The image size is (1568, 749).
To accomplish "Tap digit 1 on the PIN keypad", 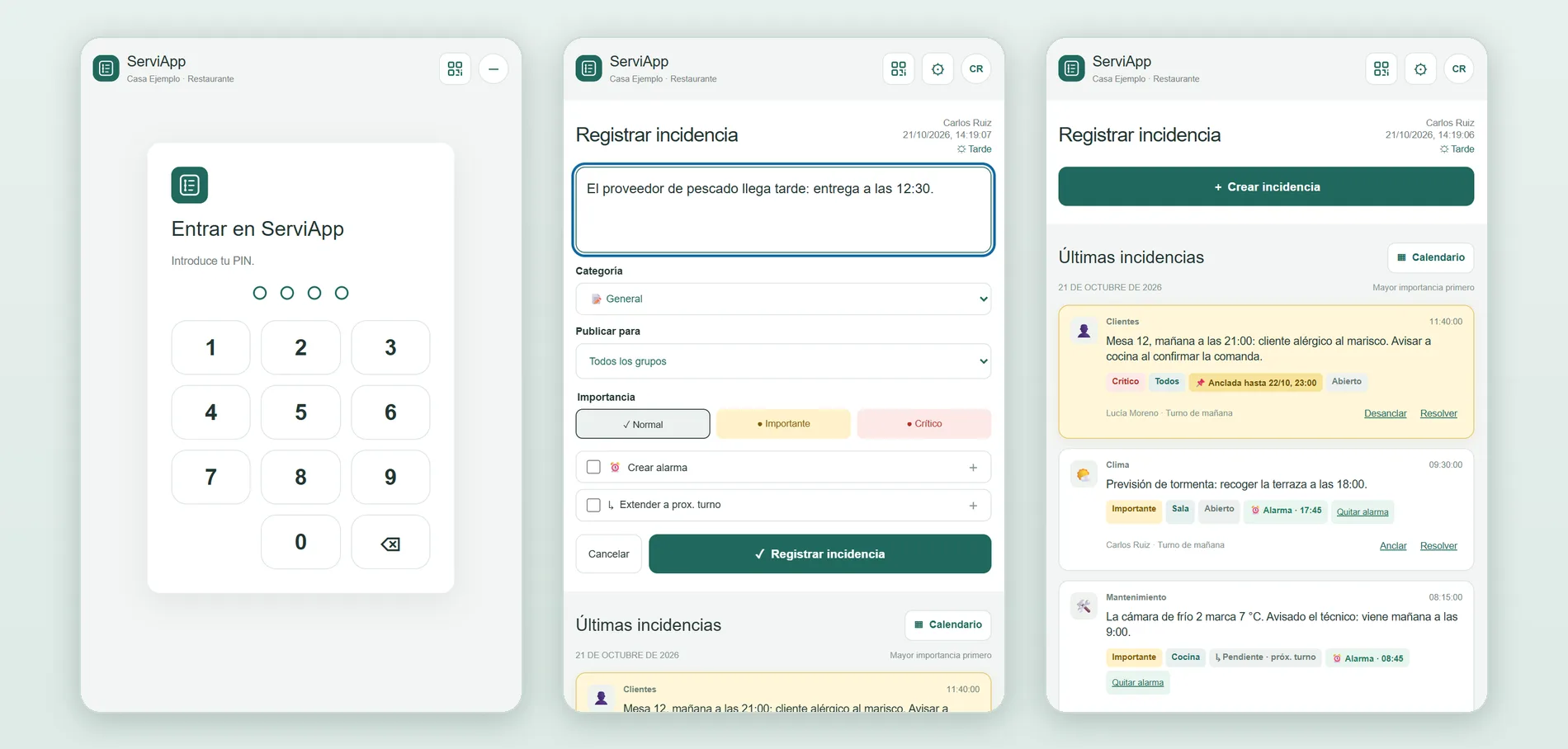I will tap(210, 347).
